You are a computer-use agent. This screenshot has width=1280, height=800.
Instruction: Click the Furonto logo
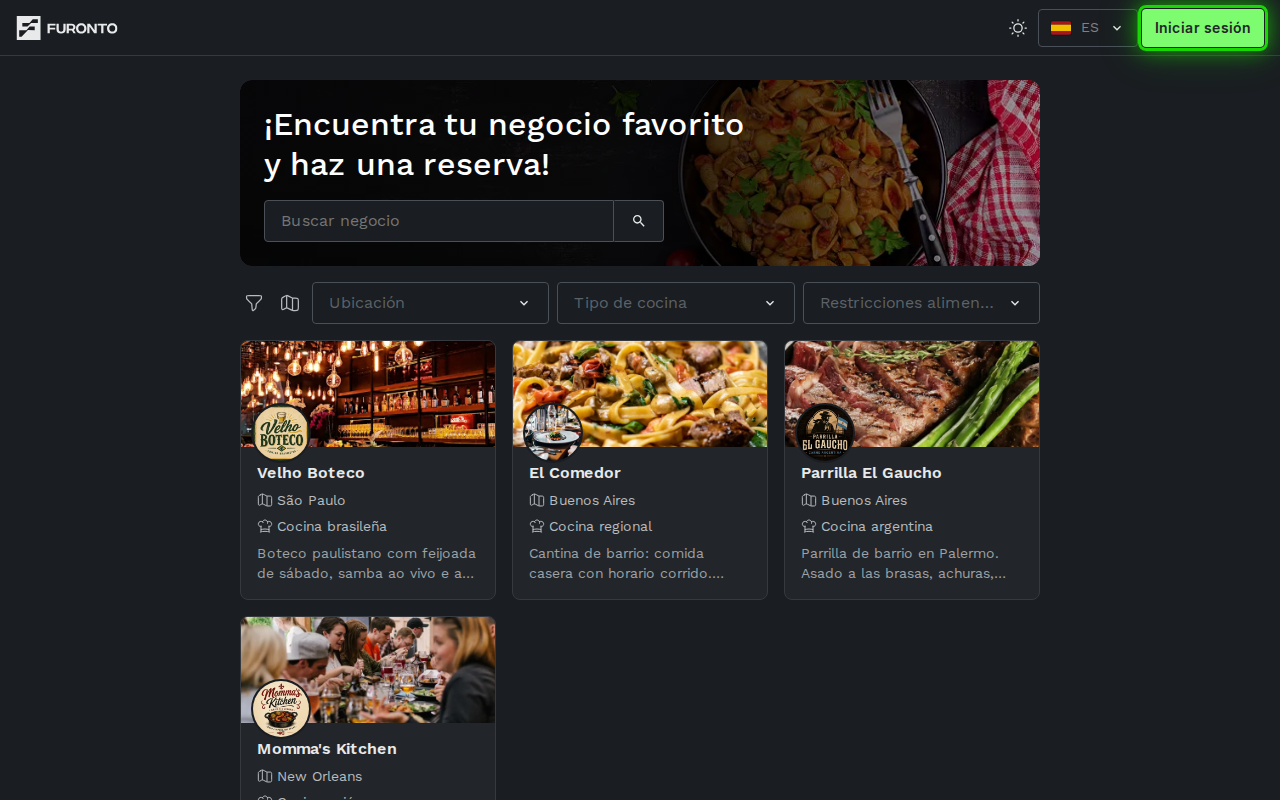(67, 28)
